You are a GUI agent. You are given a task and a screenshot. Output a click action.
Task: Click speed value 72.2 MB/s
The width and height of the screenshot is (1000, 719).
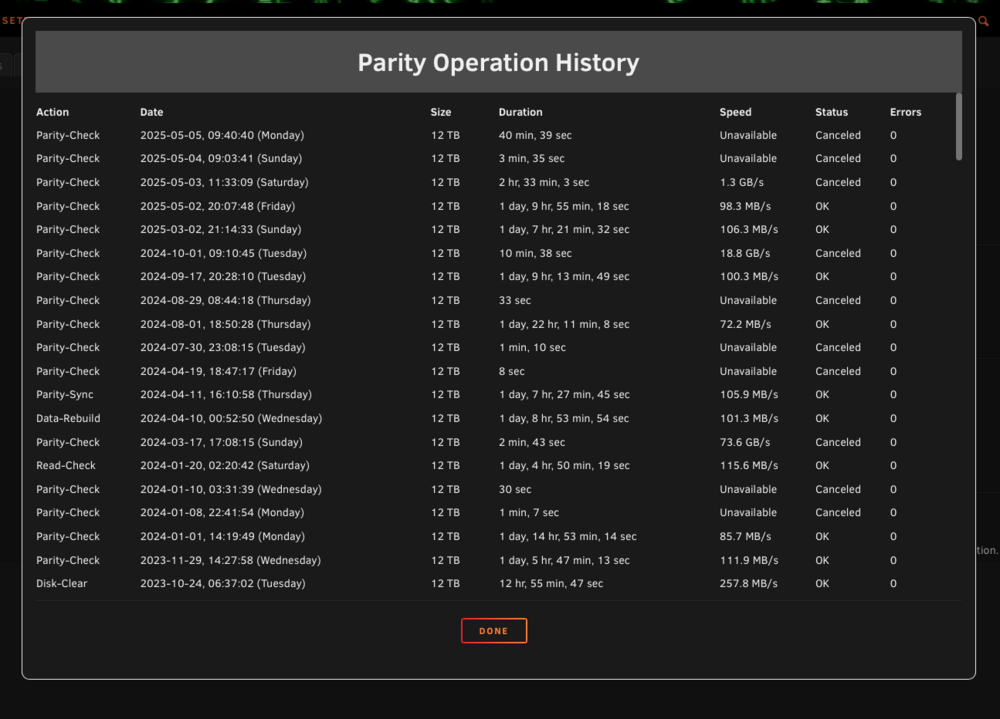[745, 324]
